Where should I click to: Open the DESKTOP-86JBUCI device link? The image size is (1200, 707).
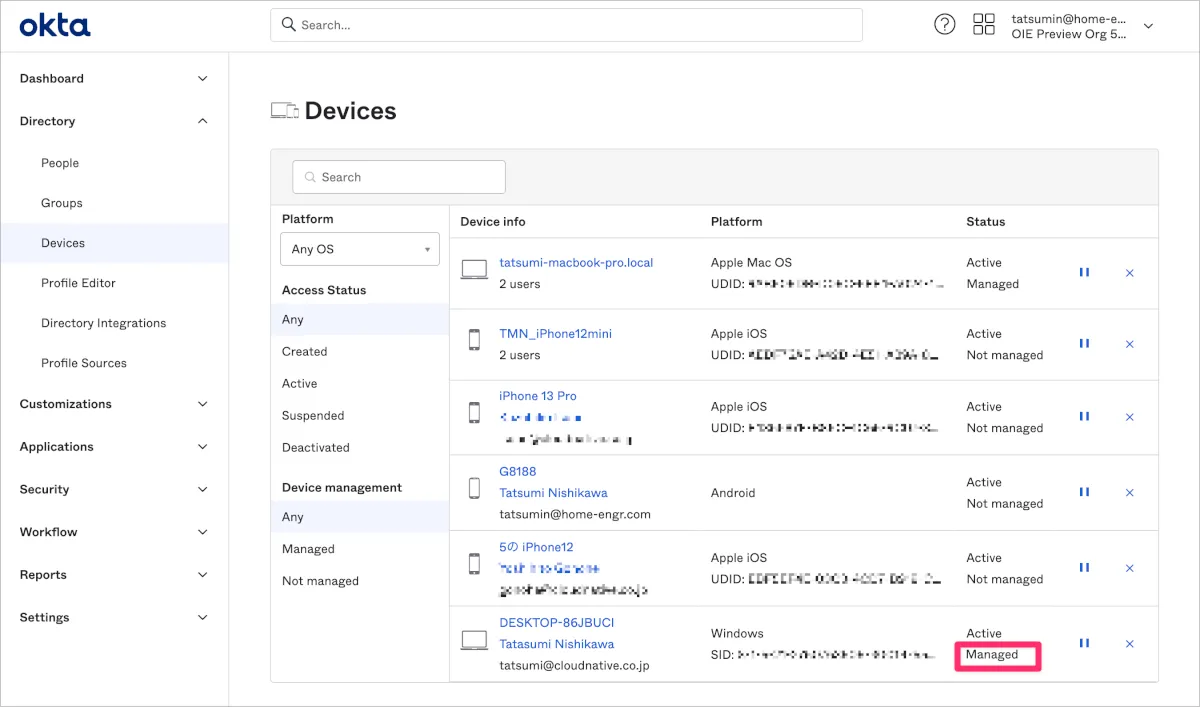(556, 623)
